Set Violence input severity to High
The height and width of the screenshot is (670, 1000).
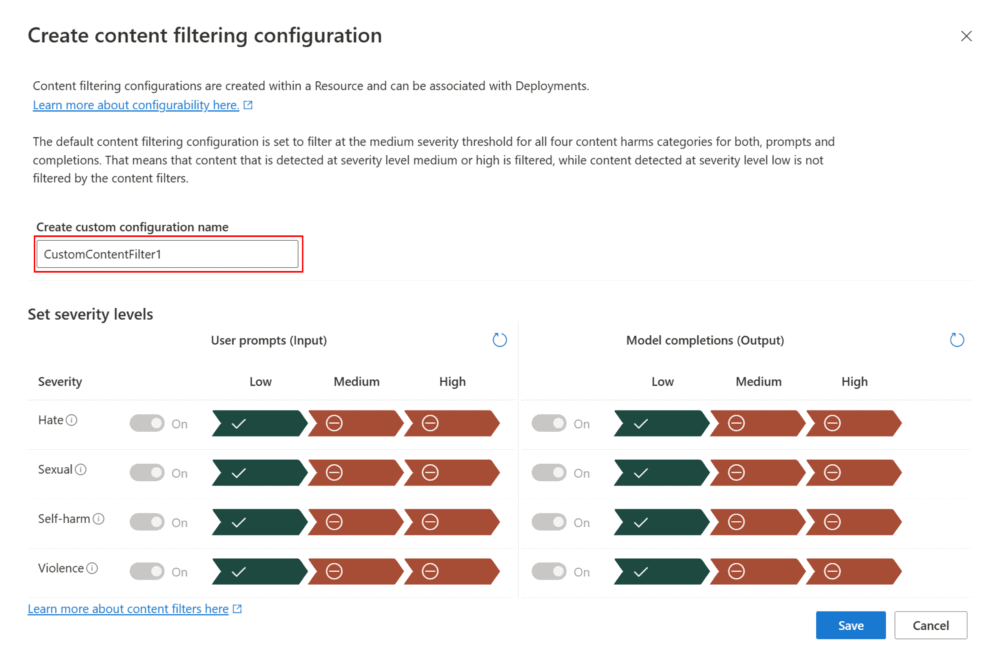(x=452, y=571)
